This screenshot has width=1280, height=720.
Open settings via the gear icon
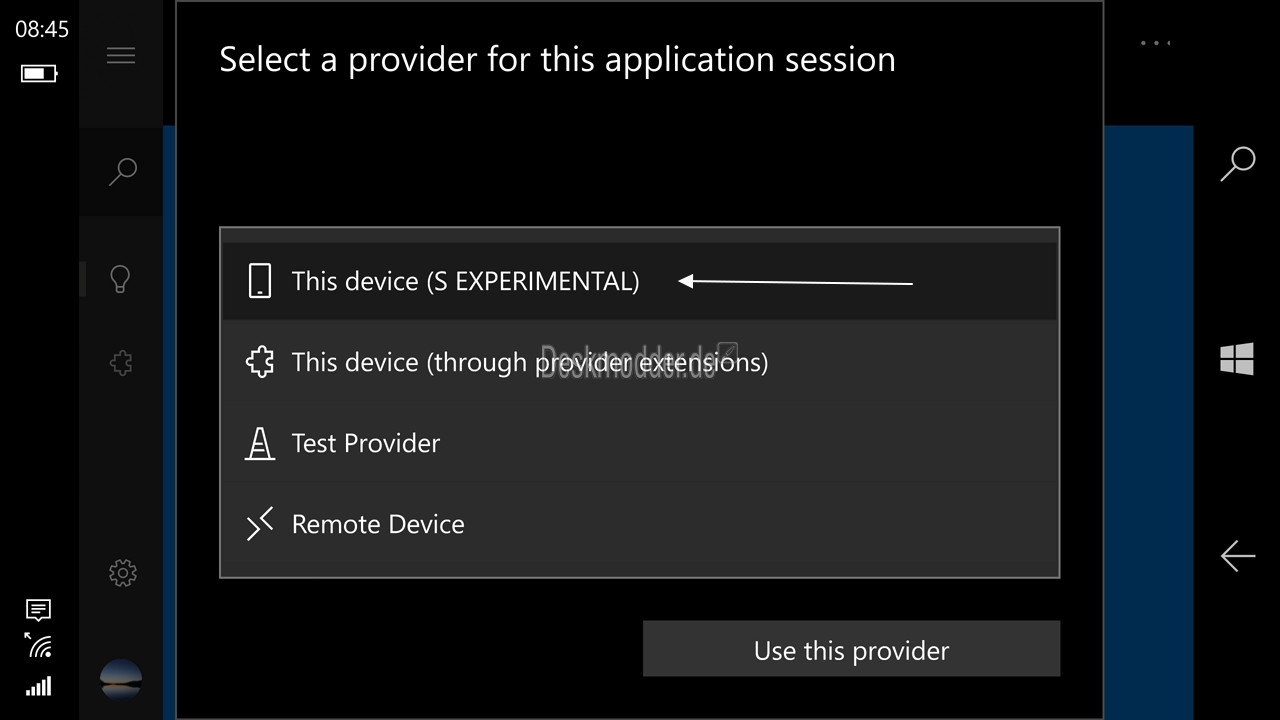(122, 573)
